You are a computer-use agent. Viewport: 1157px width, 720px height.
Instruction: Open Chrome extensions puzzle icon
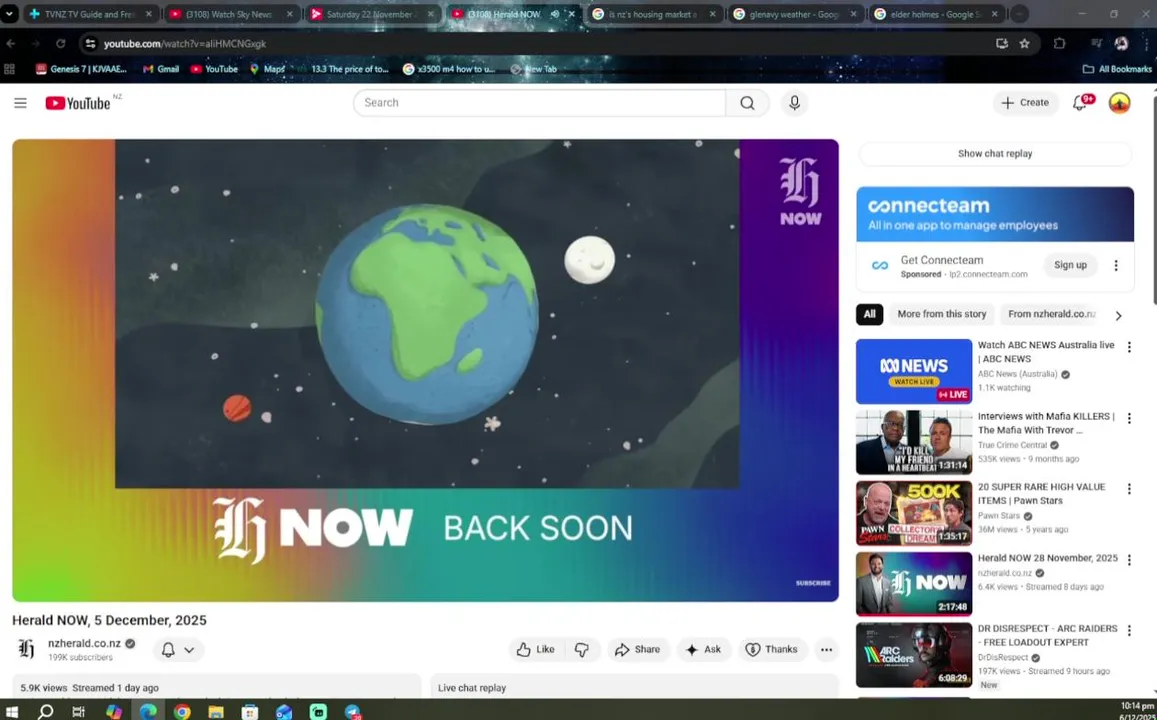(x=1060, y=44)
